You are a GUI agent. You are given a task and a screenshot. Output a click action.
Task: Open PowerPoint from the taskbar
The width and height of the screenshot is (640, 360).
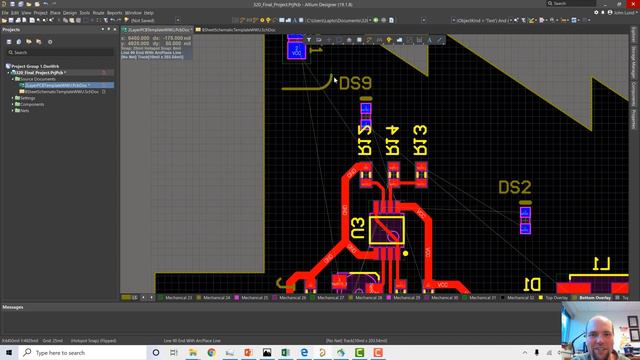(248, 352)
